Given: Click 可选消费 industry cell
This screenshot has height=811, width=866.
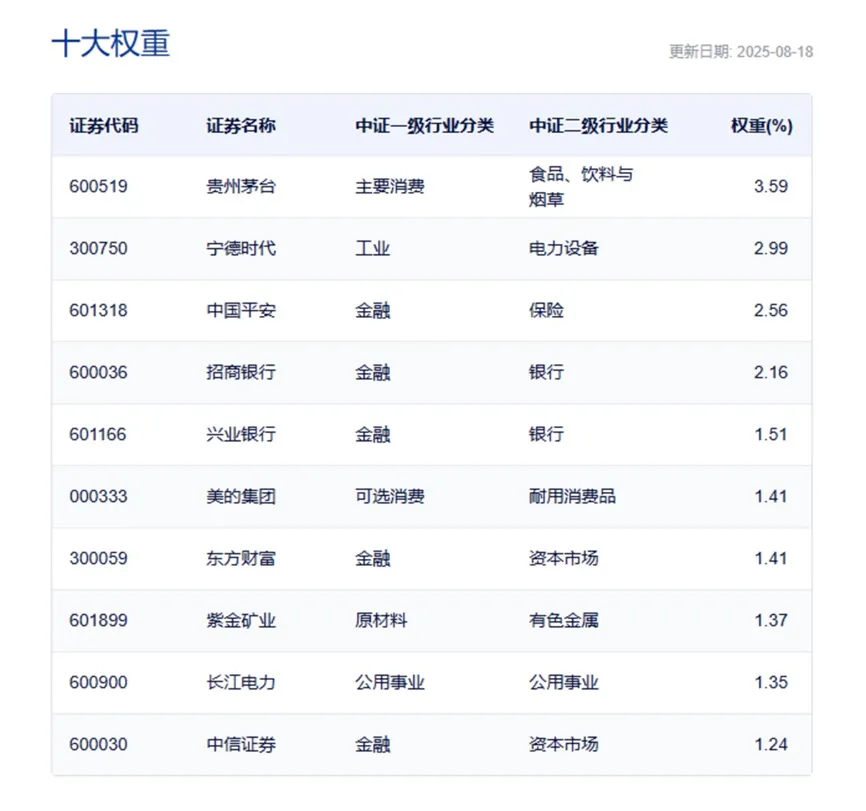Looking at the screenshot, I should point(390,496).
